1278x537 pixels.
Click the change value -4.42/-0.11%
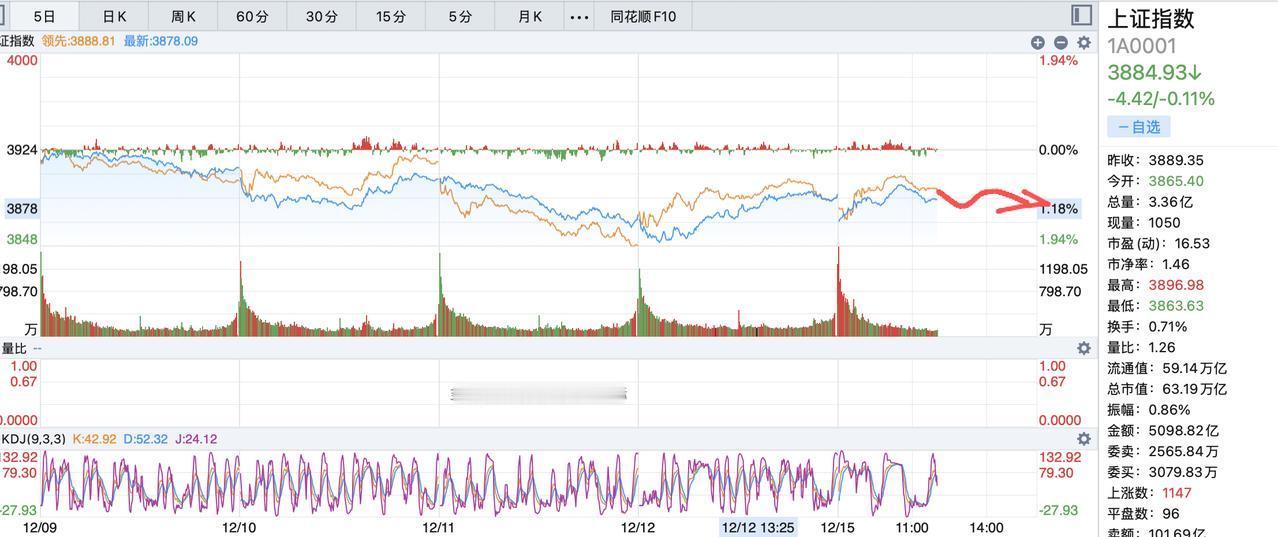point(1161,99)
